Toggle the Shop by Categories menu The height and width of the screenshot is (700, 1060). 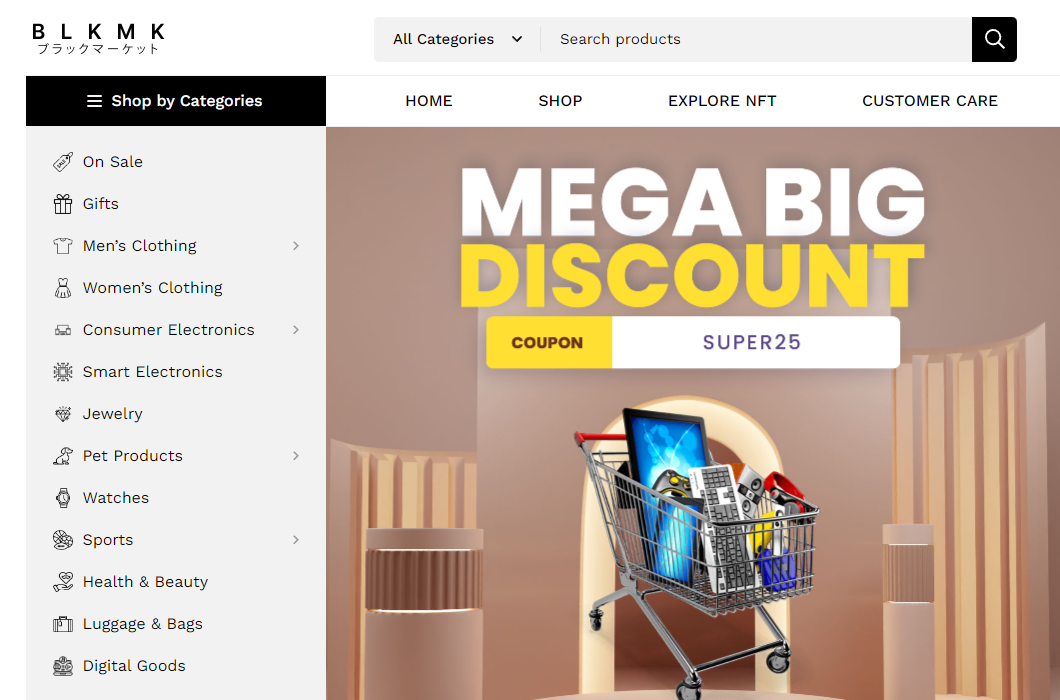(176, 101)
